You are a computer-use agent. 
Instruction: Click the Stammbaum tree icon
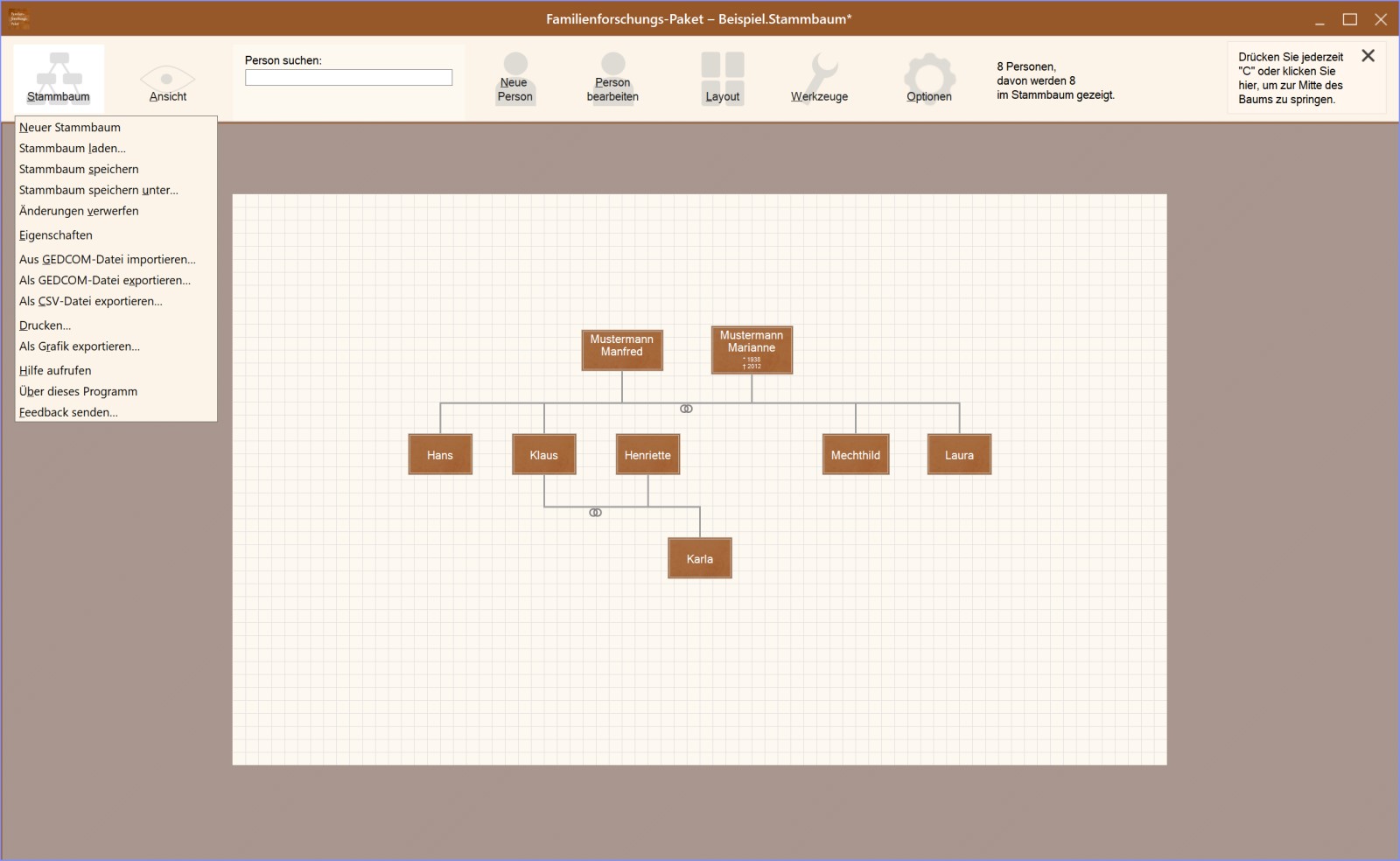[x=59, y=72]
